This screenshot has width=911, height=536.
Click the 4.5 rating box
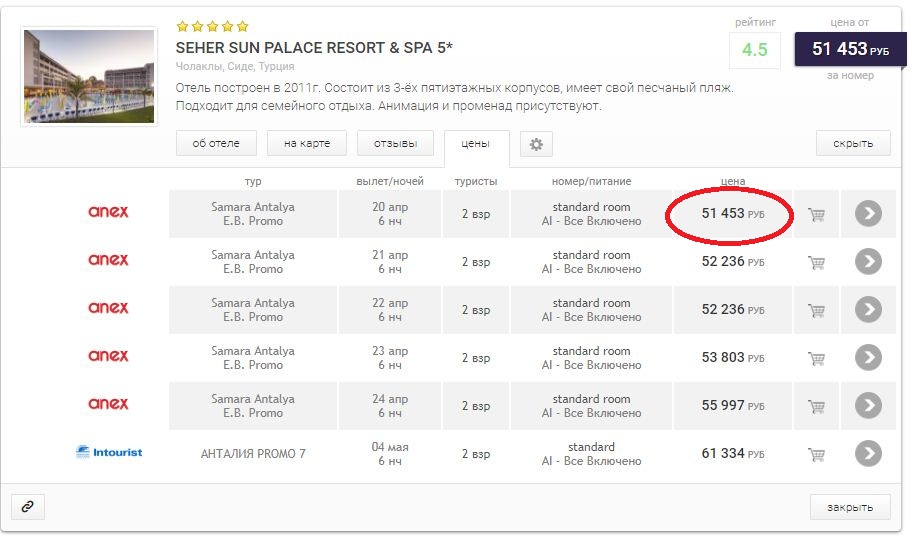tap(755, 50)
